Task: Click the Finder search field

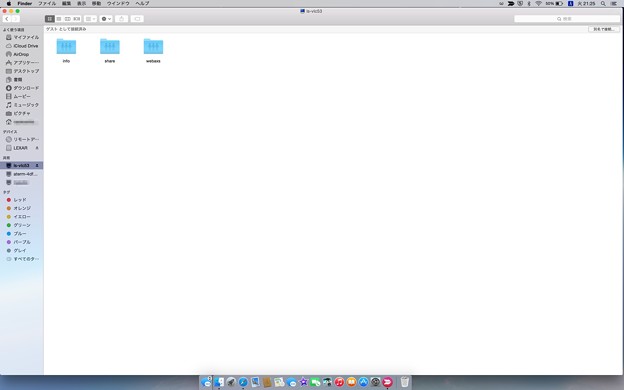Action: point(567,19)
